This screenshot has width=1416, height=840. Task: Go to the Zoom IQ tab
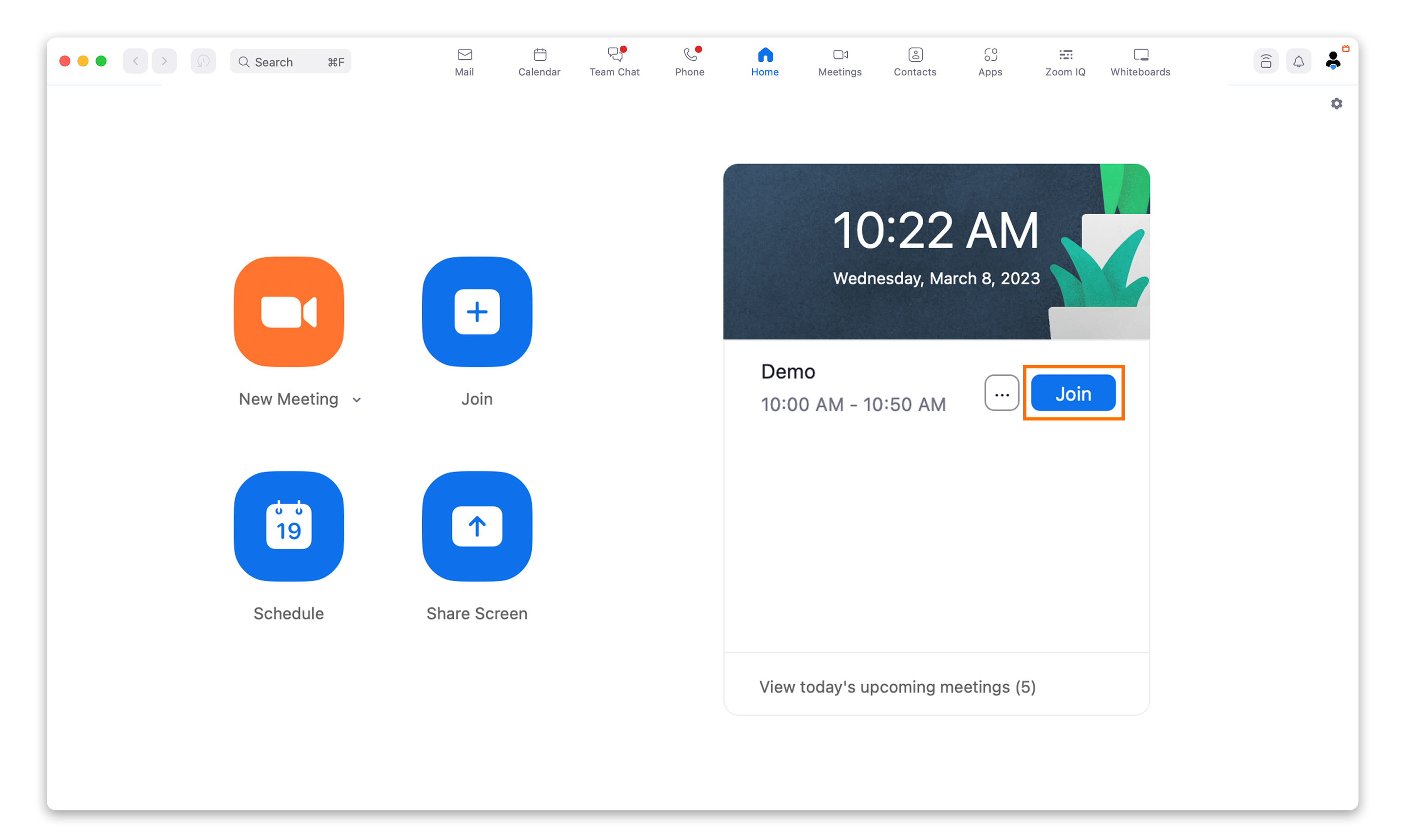click(1065, 62)
